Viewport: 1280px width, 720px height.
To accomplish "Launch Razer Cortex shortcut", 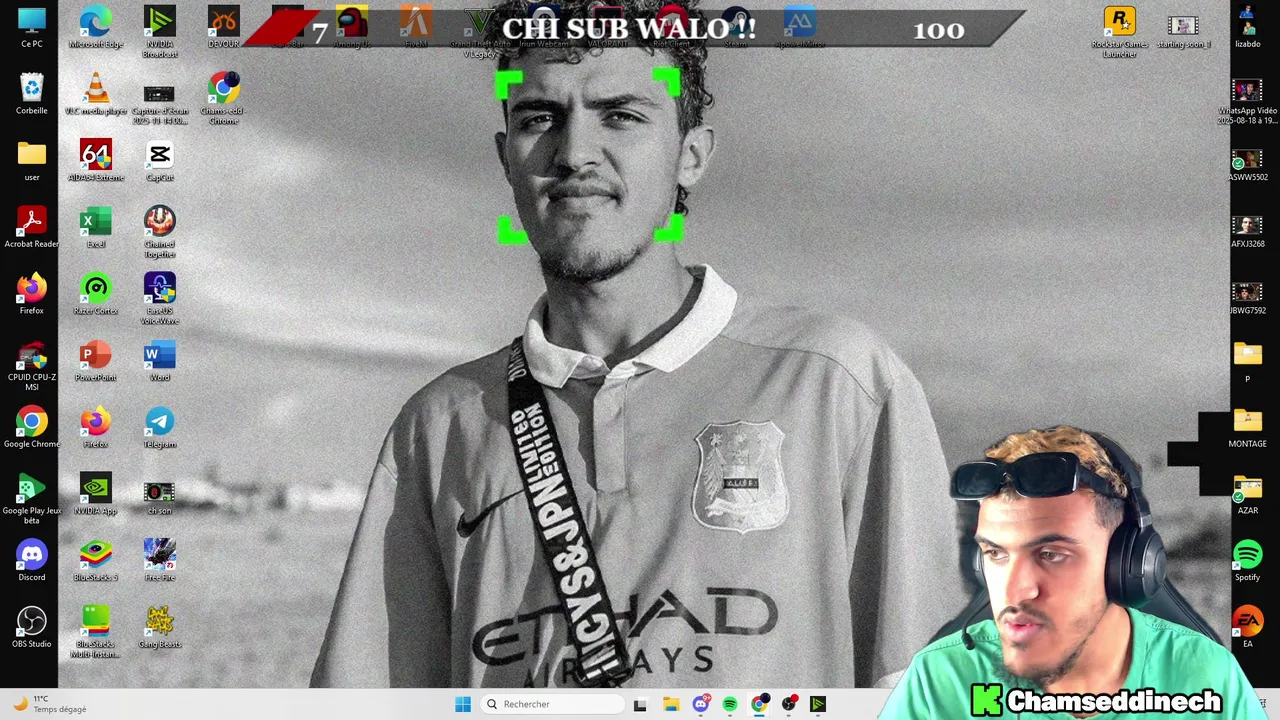I will (x=96, y=295).
